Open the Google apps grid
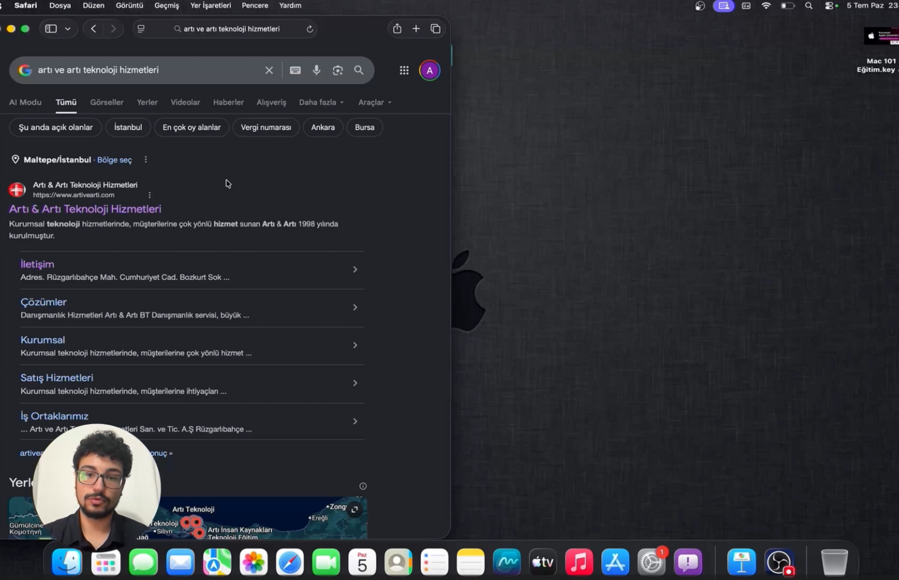Viewport: 899px width, 580px height. (x=404, y=70)
